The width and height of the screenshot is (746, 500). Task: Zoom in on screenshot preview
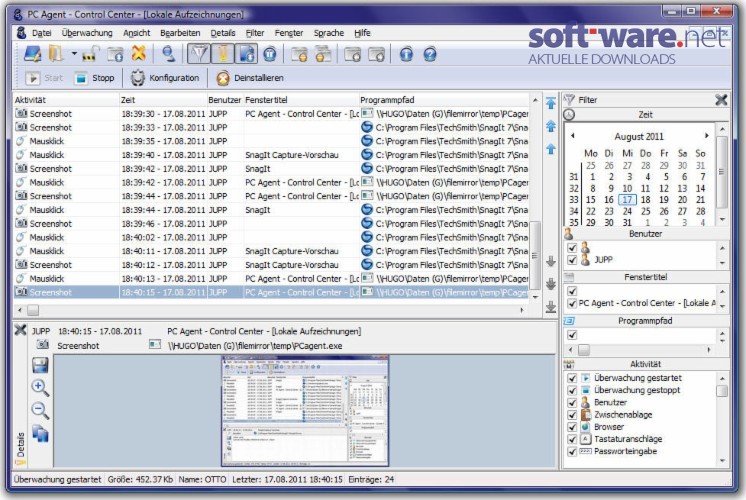tap(40, 388)
